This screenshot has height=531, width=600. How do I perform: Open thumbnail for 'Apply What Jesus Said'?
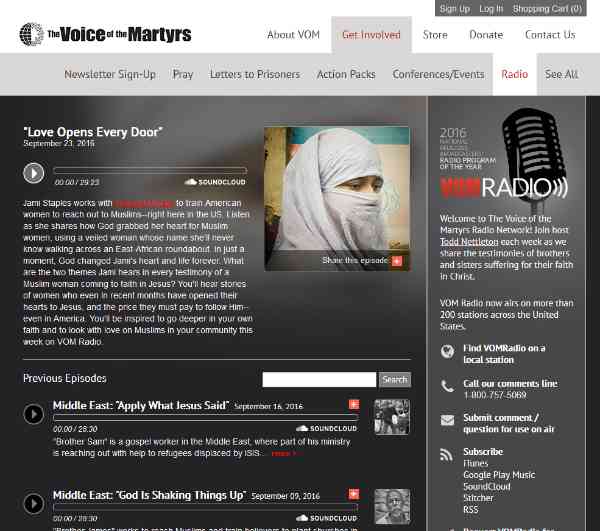[x=392, y=417]
